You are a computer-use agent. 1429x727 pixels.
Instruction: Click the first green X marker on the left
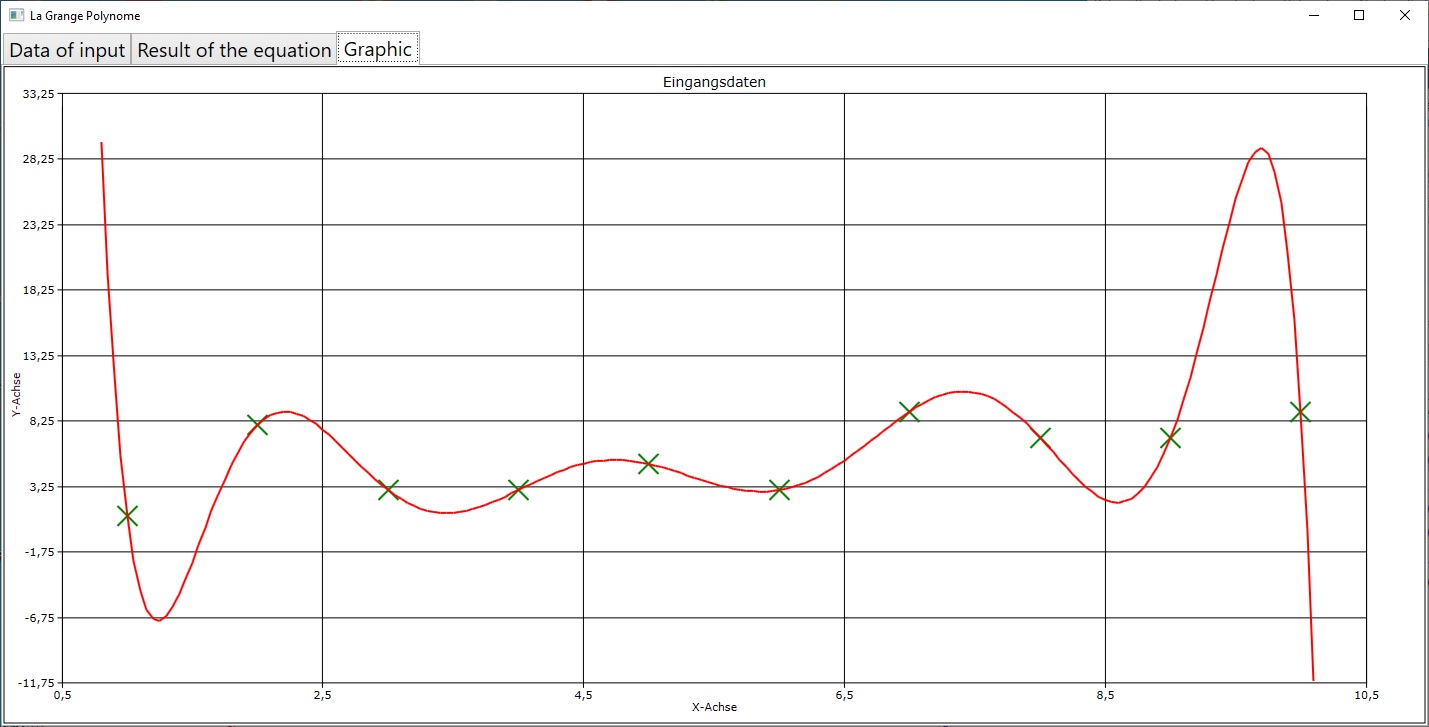[127, 516]
